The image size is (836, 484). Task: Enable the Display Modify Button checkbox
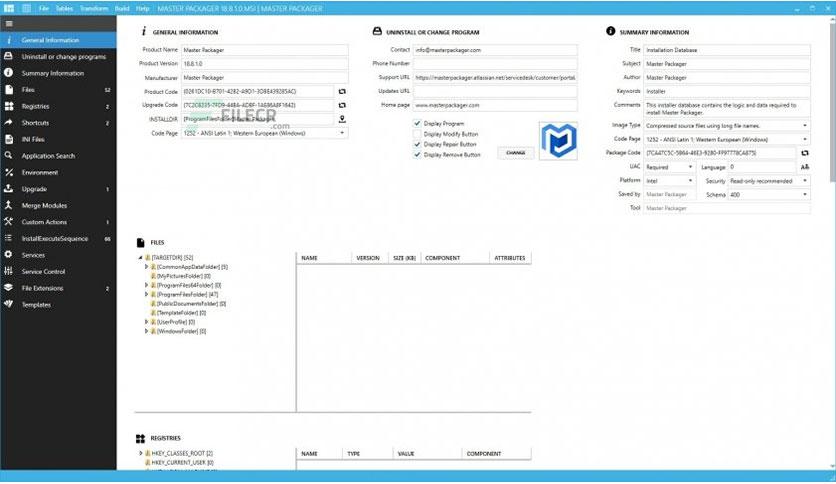tap(417, 134)
